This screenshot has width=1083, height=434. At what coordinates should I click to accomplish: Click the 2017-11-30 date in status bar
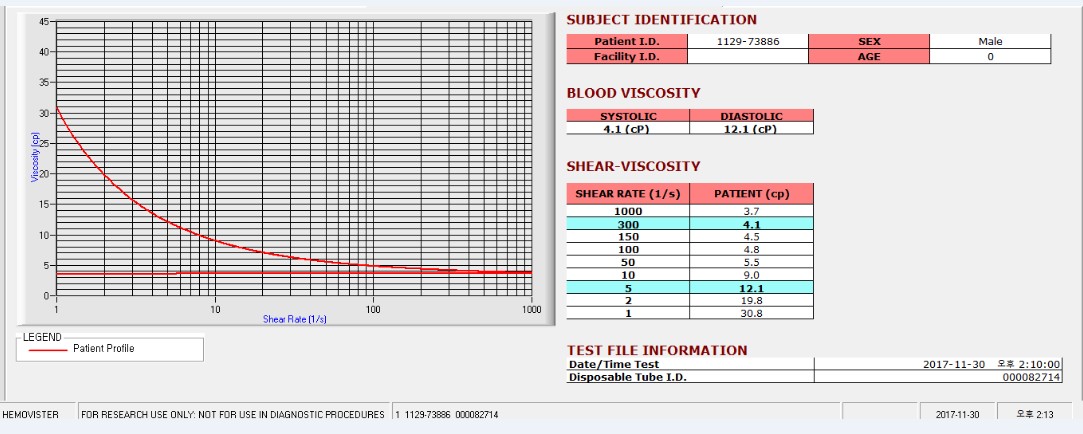coord(957,415)
